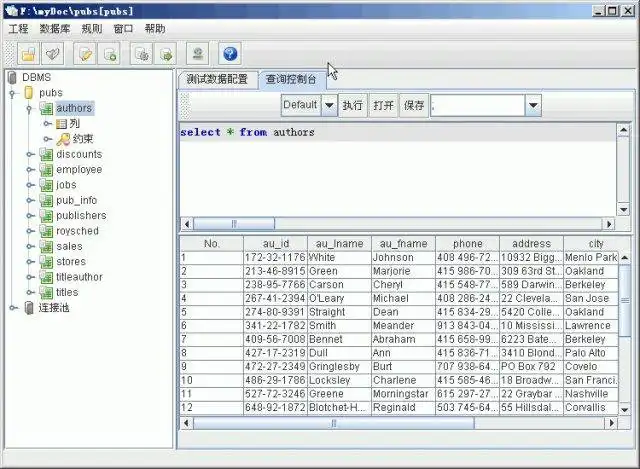Click the discounts table icon
640x469 pixels.
[x=46, y=154]
